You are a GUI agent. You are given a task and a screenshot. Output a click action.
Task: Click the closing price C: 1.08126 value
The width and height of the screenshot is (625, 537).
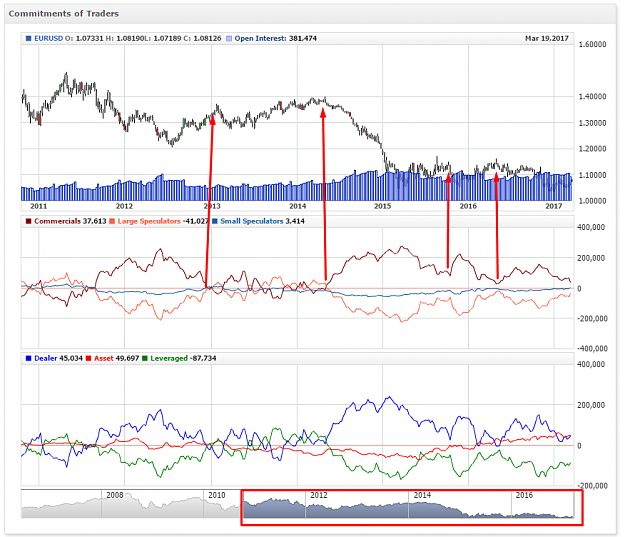202,39
